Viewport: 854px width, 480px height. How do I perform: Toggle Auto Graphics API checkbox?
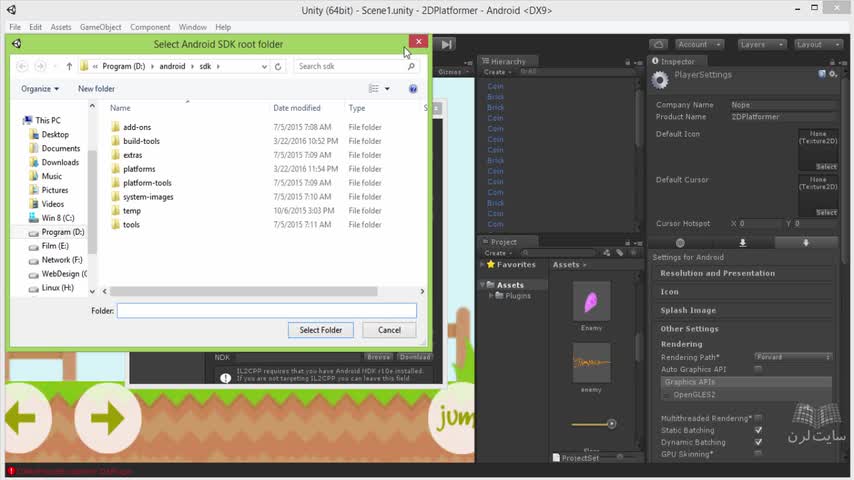pos(758,369)
